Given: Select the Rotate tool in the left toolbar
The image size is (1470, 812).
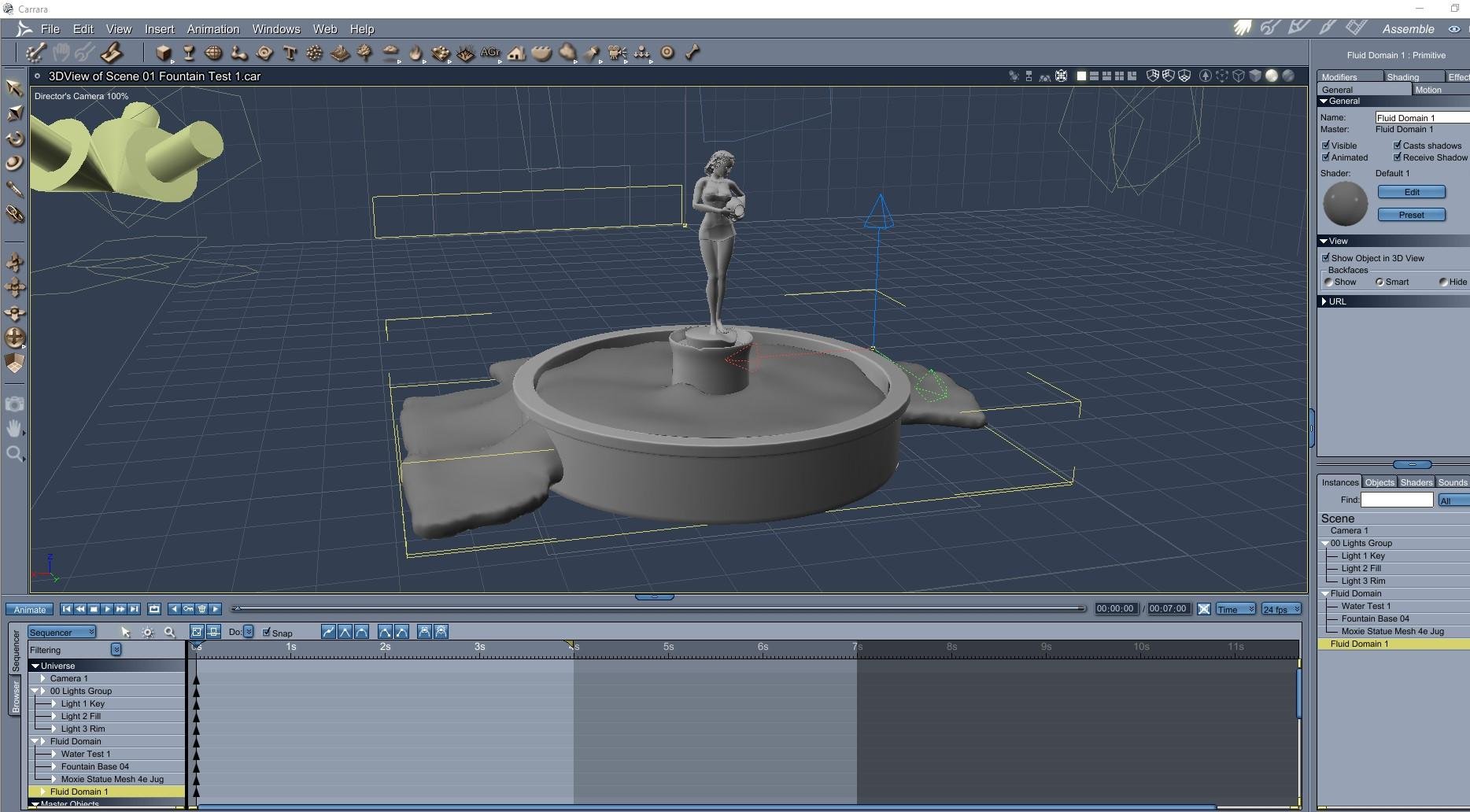Looking at the screenshot, I should [14, 139].
